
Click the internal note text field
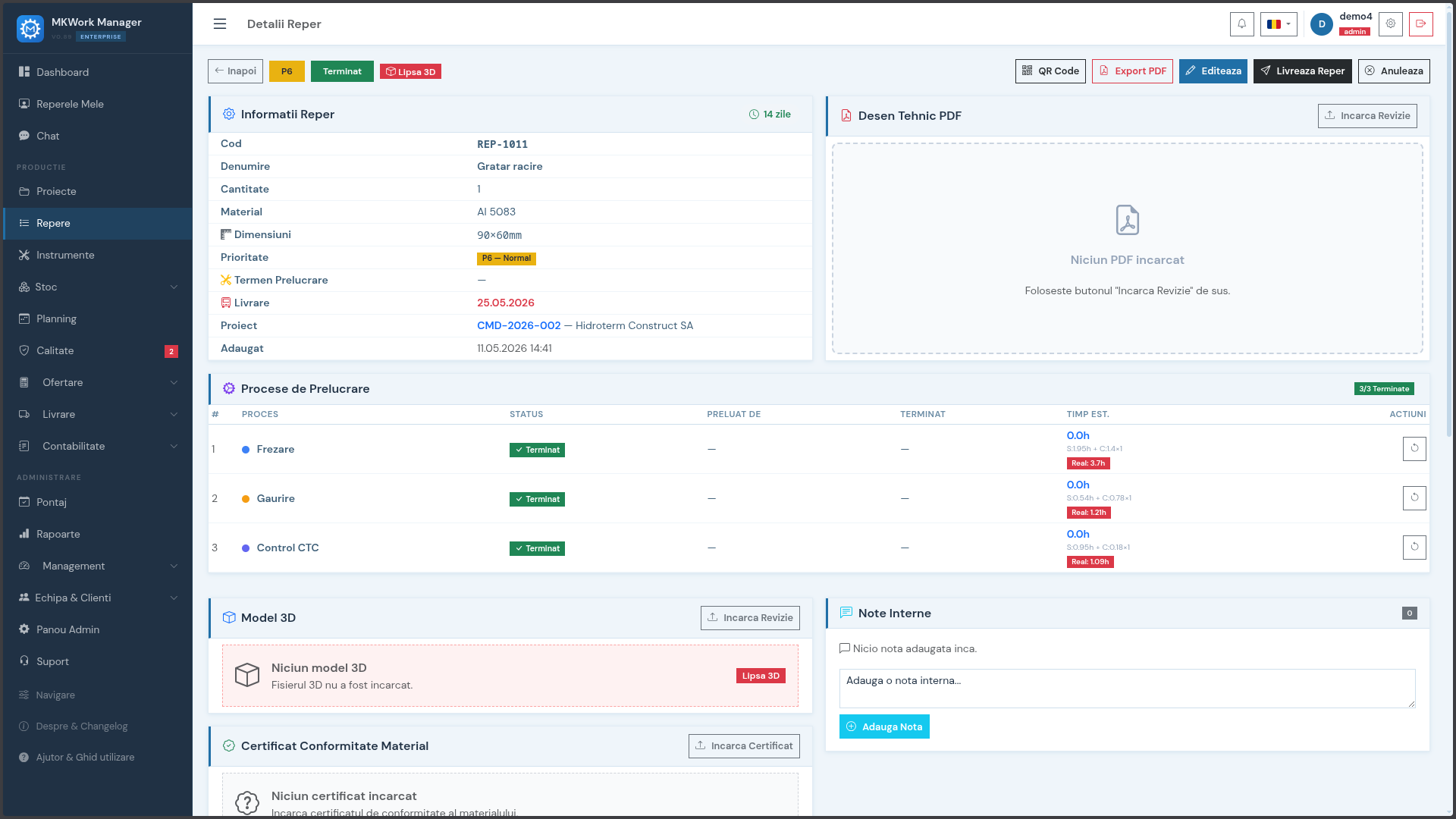(1127, 689)
